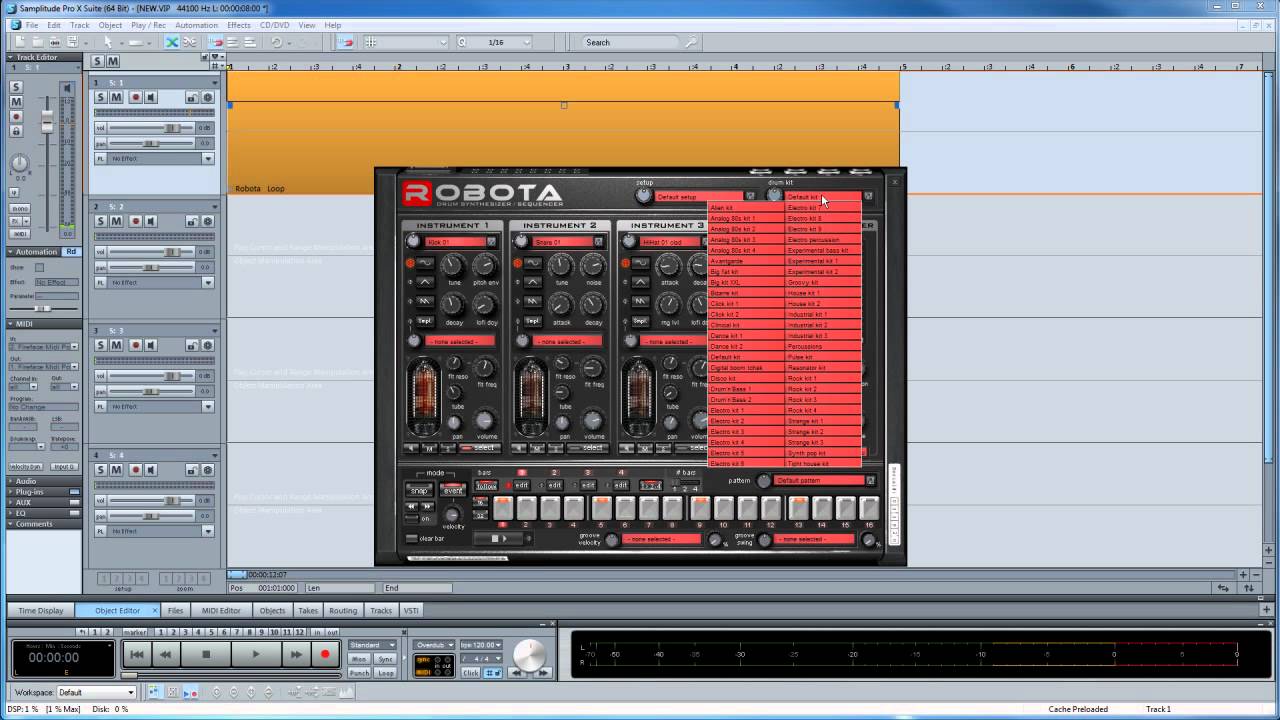Image resolution: width=1280 pixels, height=720 pixels.
Task: Lock track 1 with the padlock icon
Action: point(192,97)
